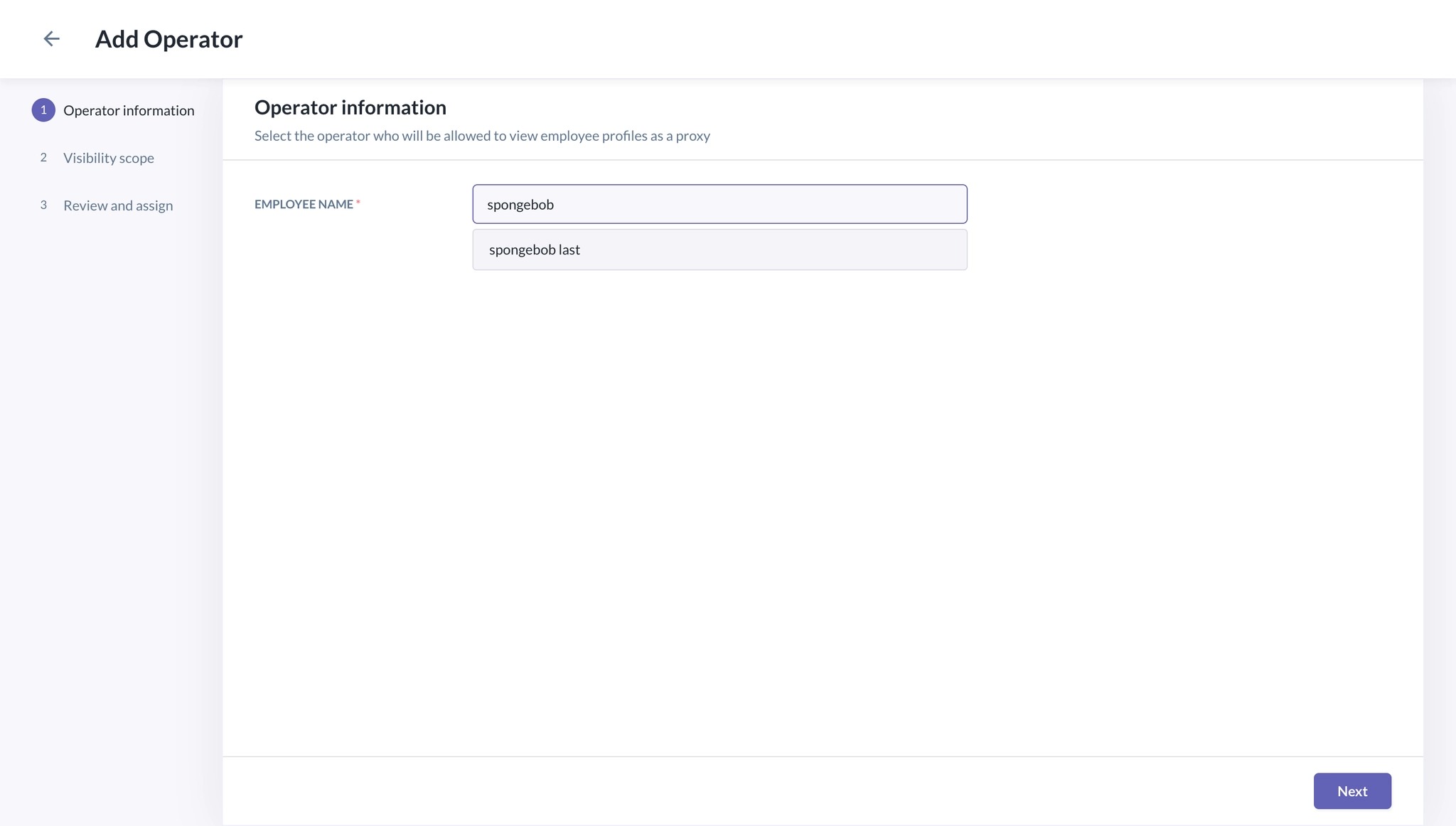Click the Next button

pyautogui.click(x=1352, y=791)
